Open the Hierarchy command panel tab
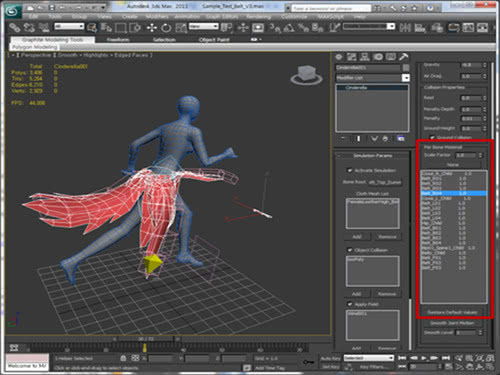Viewport: 500px width, 375px height. coord(365,57)
